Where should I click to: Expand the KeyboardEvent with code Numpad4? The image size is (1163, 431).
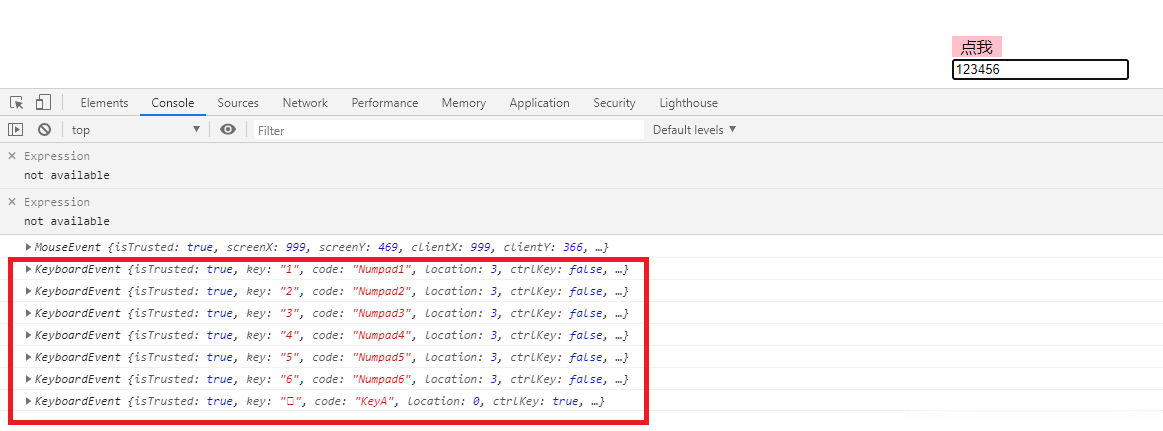tap(29, 335)
